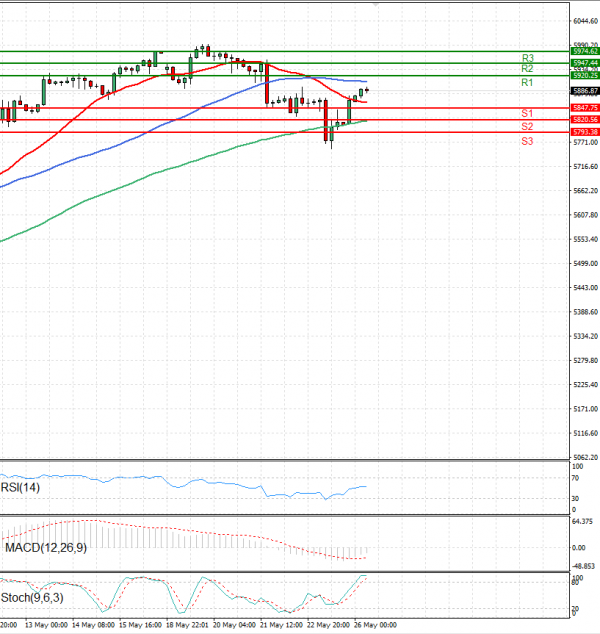
Task: Click the 14 May 08:00 time label
Action: coord(93,625)
